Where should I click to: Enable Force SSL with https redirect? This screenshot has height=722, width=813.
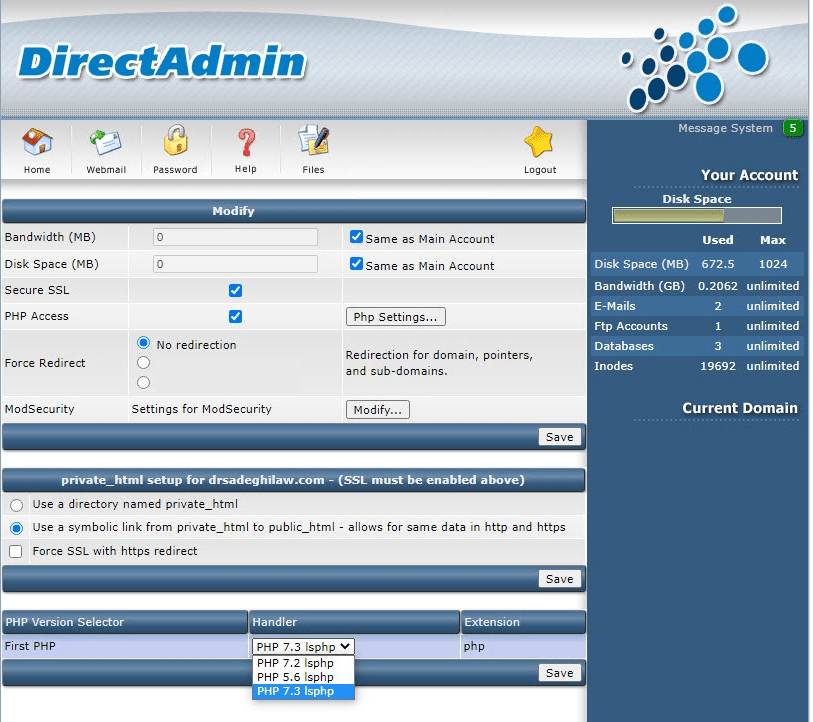click(x=16, y=551)
